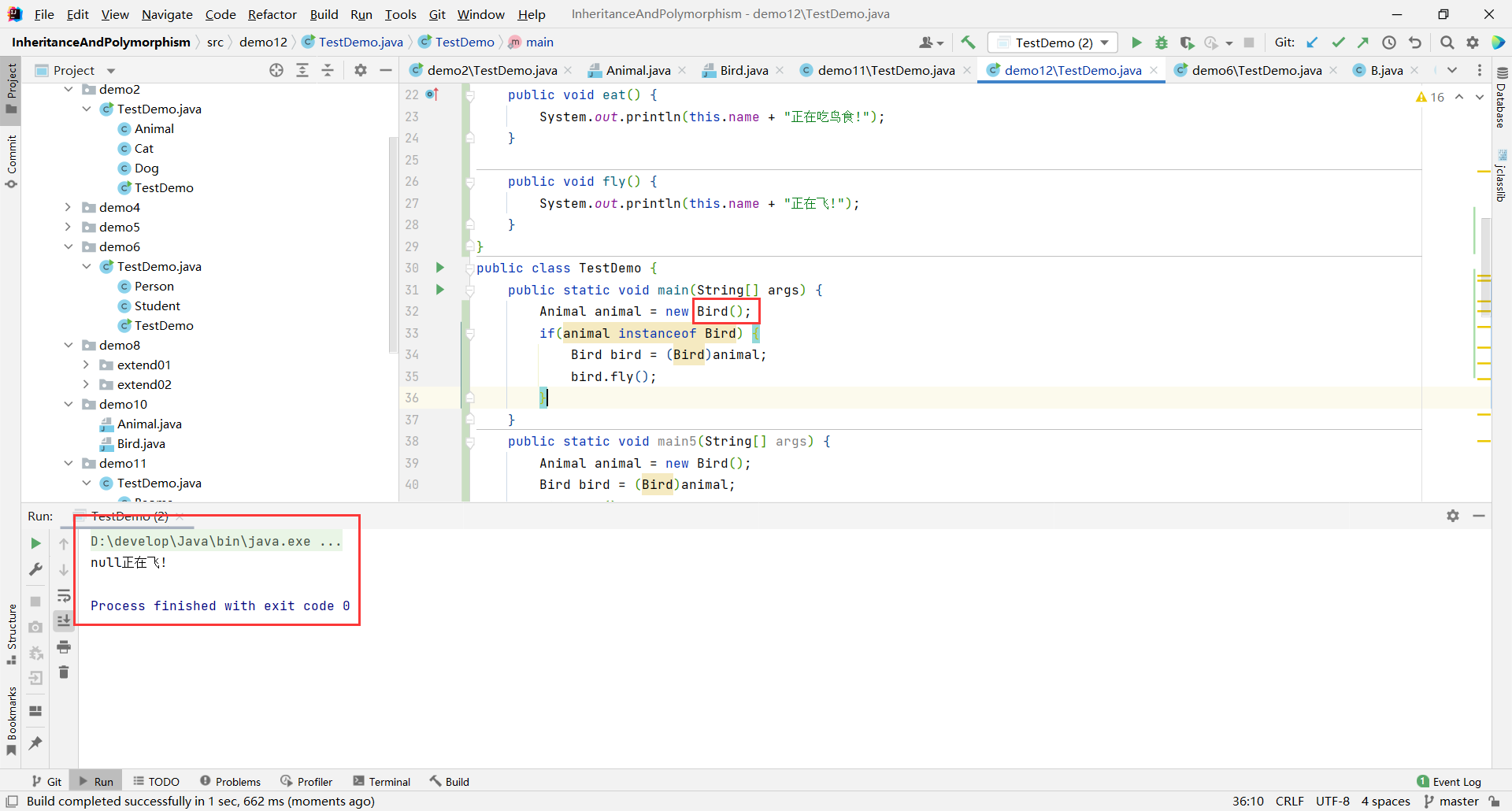Toggle the Structure side tool window
Viewport: 1512px width, 811px height.
11,635
